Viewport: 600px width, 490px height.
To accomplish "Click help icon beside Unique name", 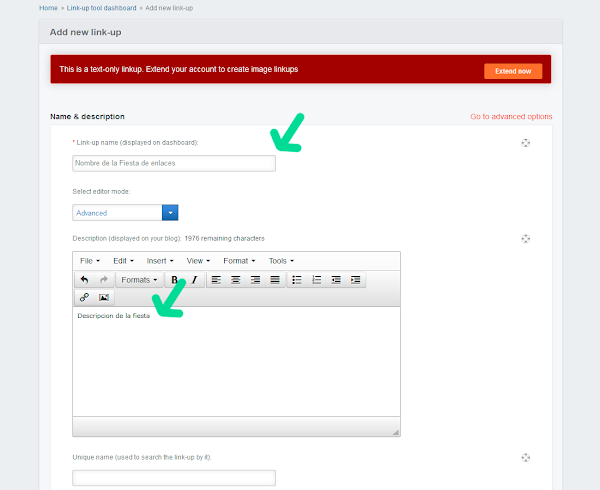I will 526,457.
